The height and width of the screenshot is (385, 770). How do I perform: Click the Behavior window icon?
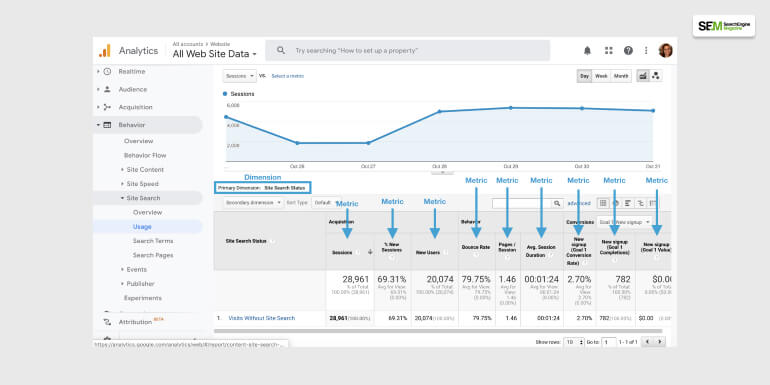tap(107, 125)
